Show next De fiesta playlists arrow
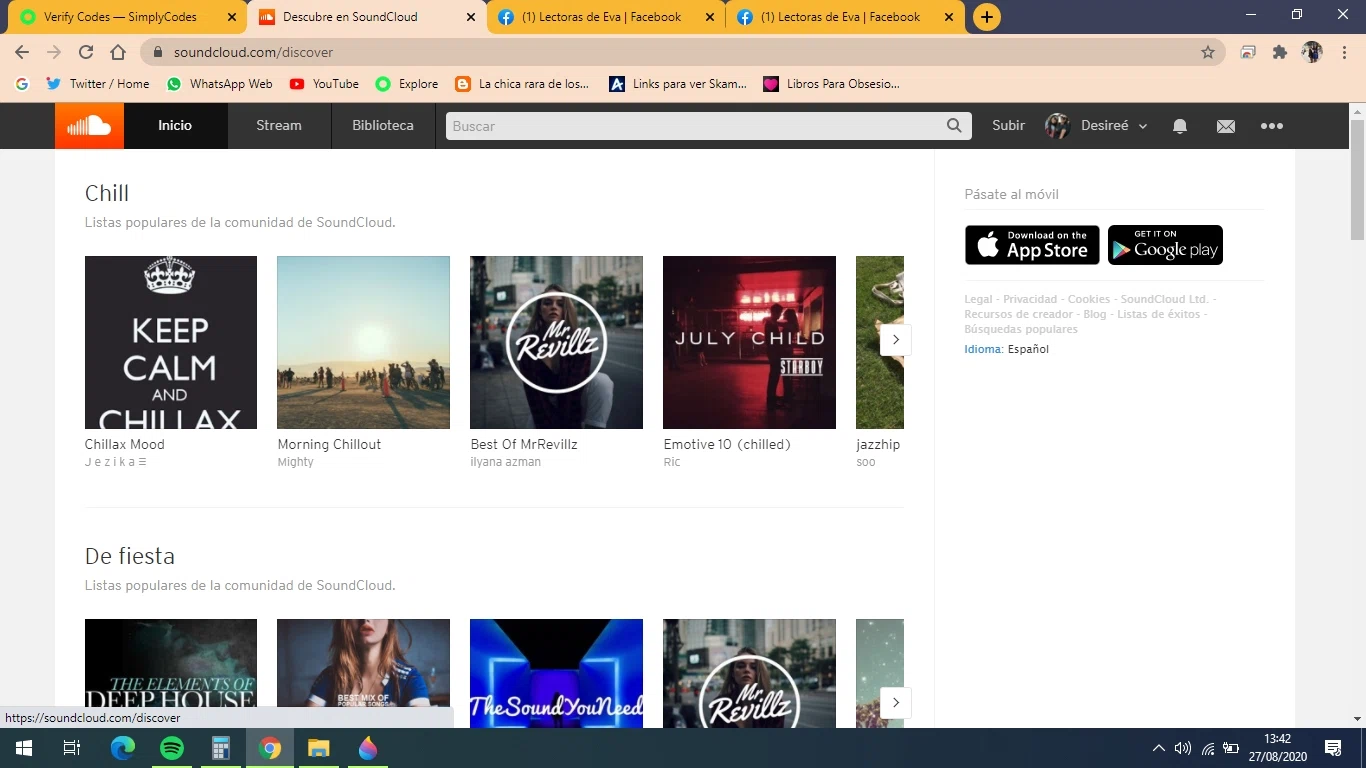This screenshot has height=768, width=1366. (895, 702)
